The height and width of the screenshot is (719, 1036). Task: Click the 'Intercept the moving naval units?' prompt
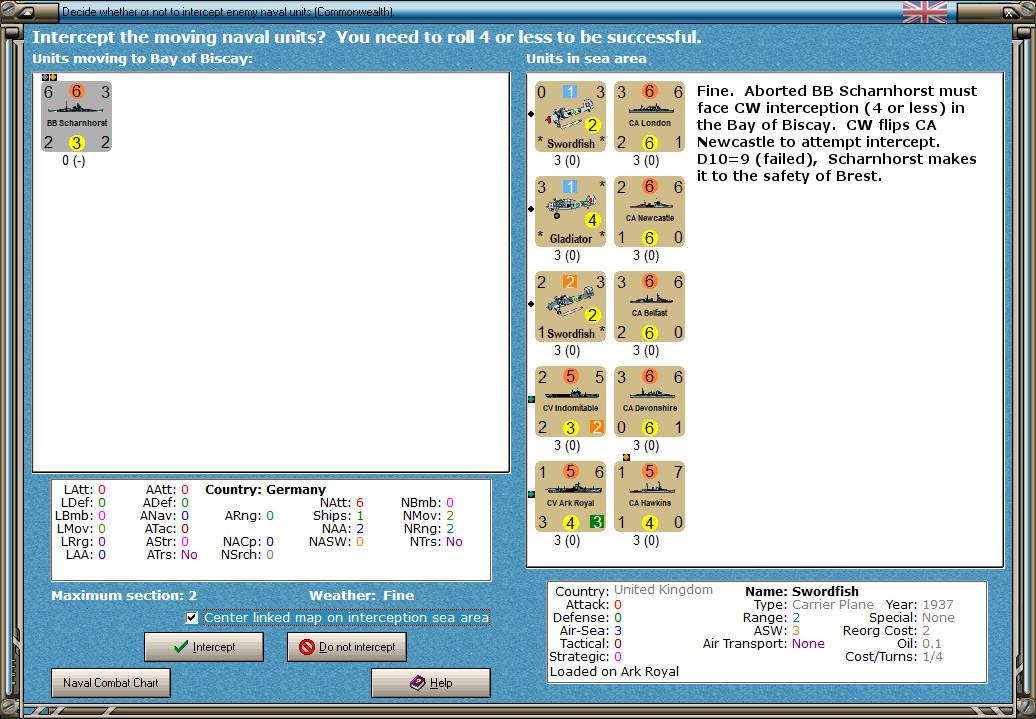[x=181, y=38]
